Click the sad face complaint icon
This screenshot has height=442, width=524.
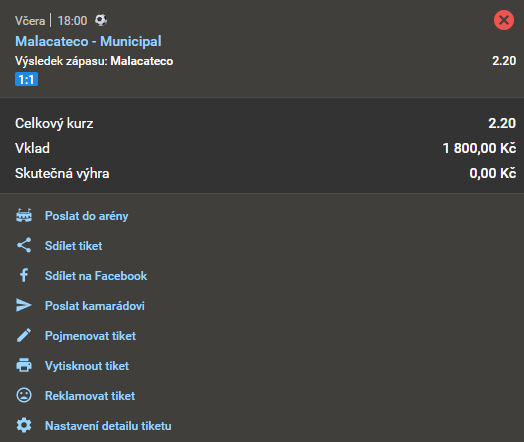coord(24,395)
